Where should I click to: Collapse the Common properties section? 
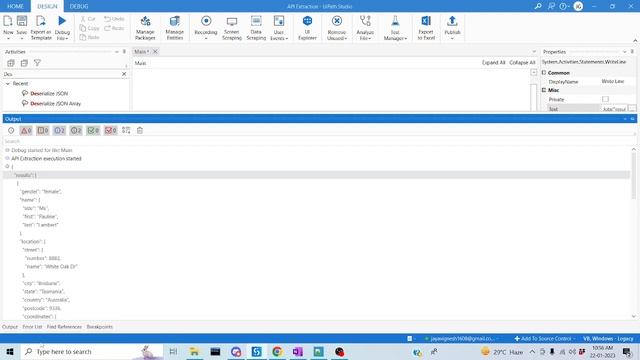pos(544,73)
